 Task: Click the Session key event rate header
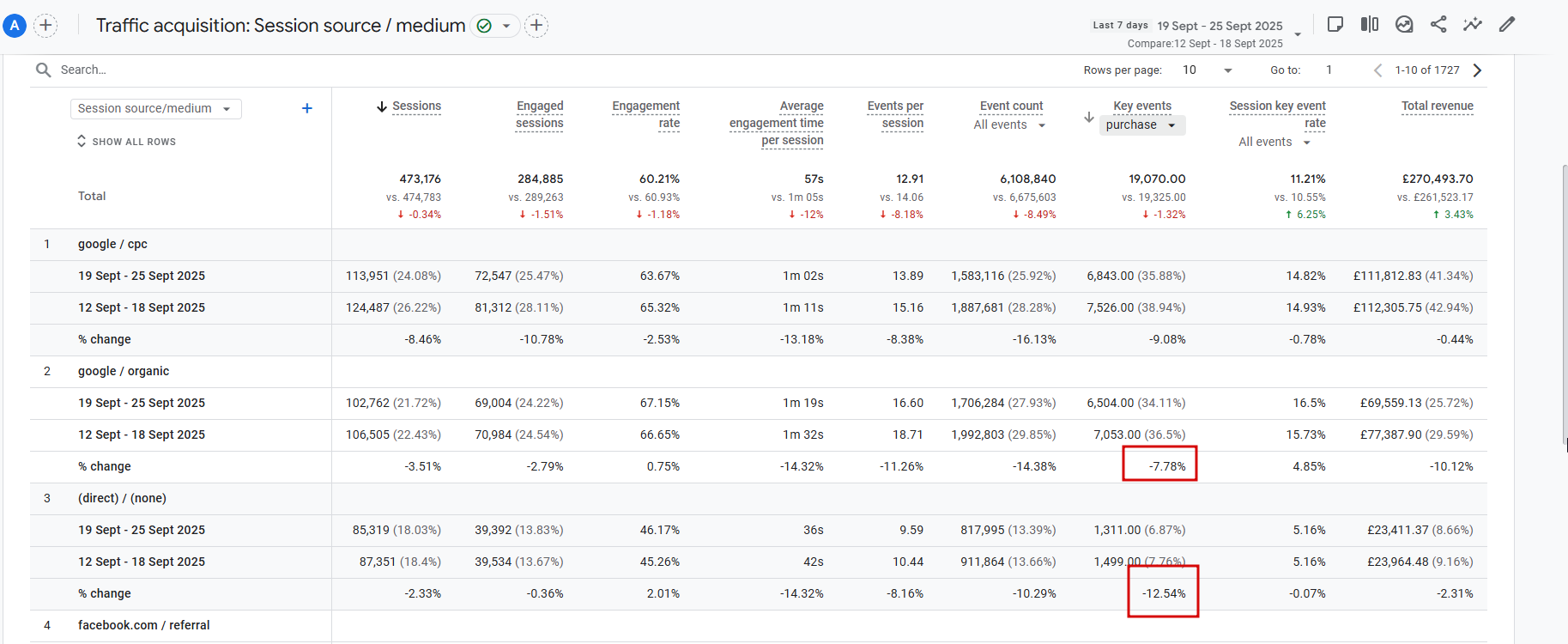coord(1278,114)
